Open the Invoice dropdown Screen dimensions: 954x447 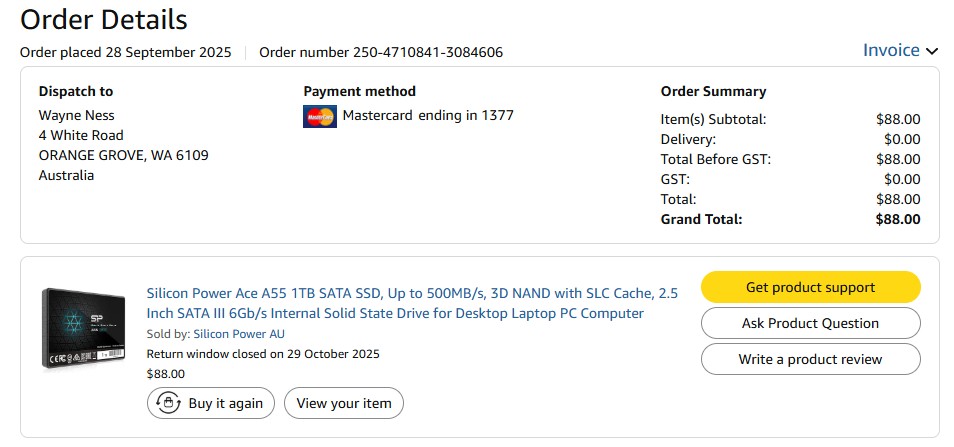click(891, 50)
